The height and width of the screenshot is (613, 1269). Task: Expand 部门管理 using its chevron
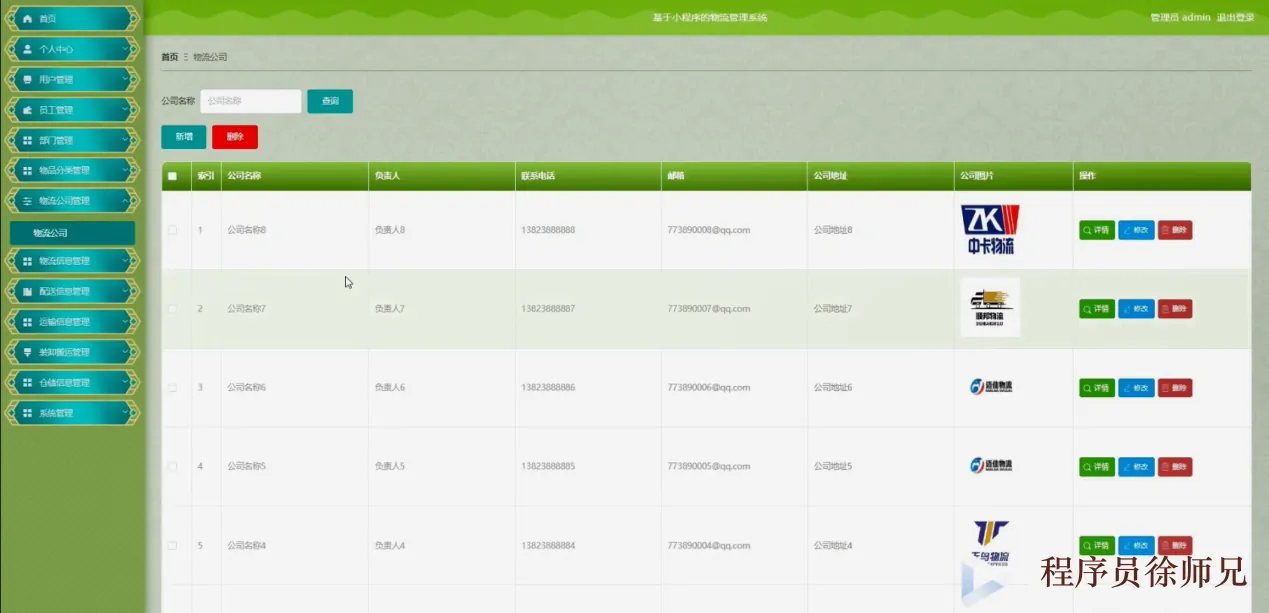pos(125,140)
